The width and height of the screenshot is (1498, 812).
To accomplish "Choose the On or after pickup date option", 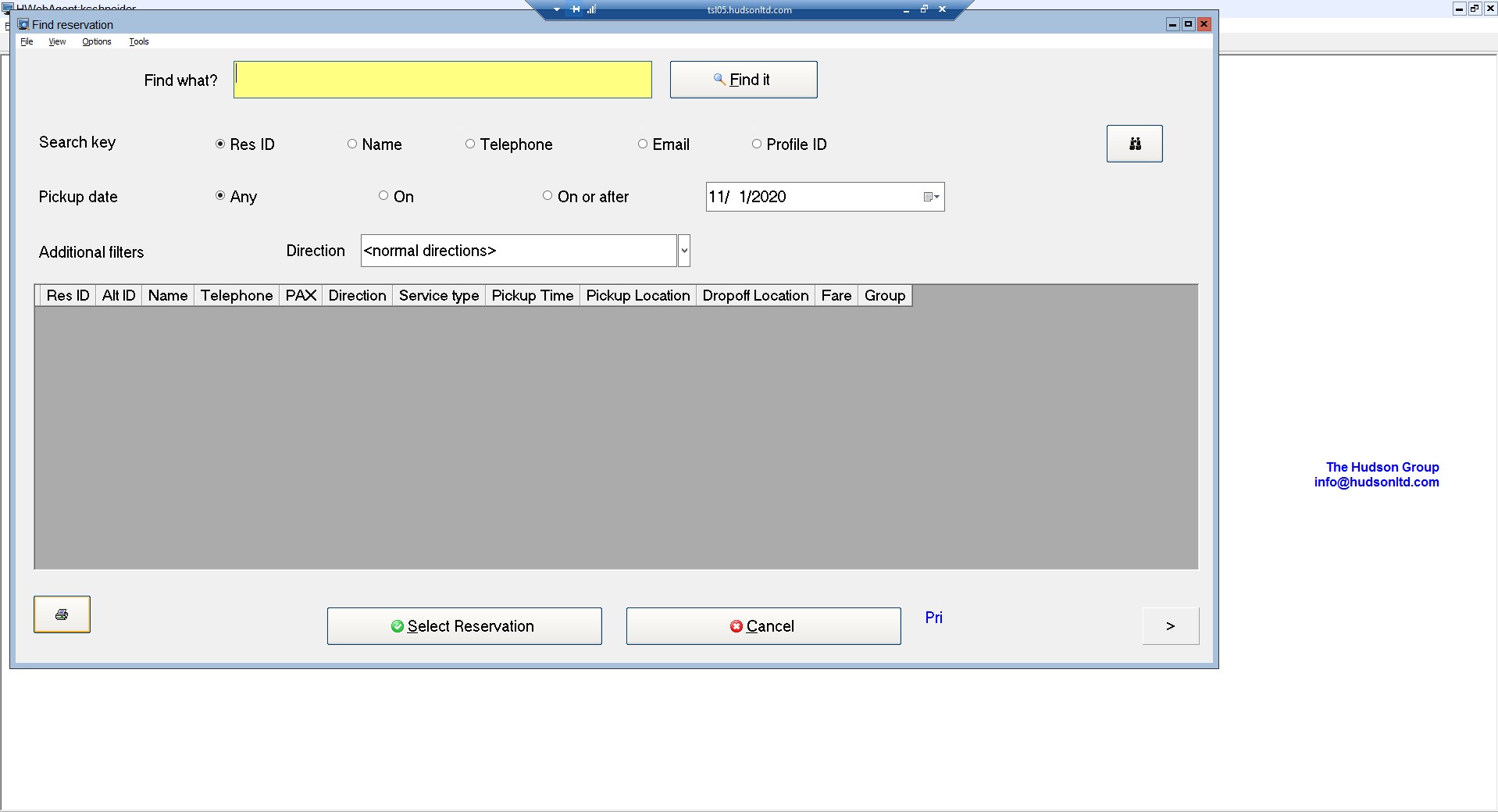I will [x=547, y=196].
